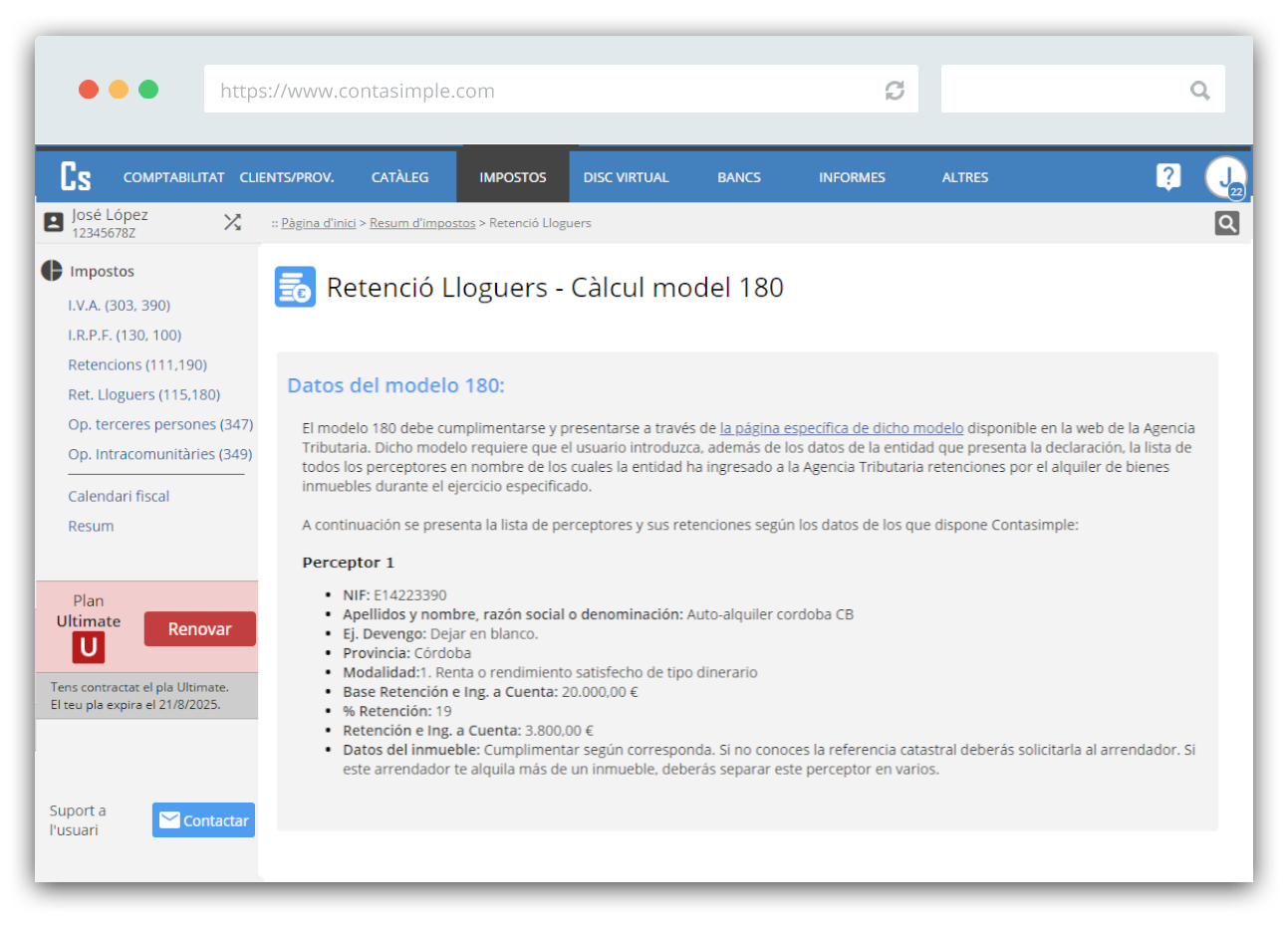Open the user avatar J profile
1288x925 pixels.
pos(1225,177)
